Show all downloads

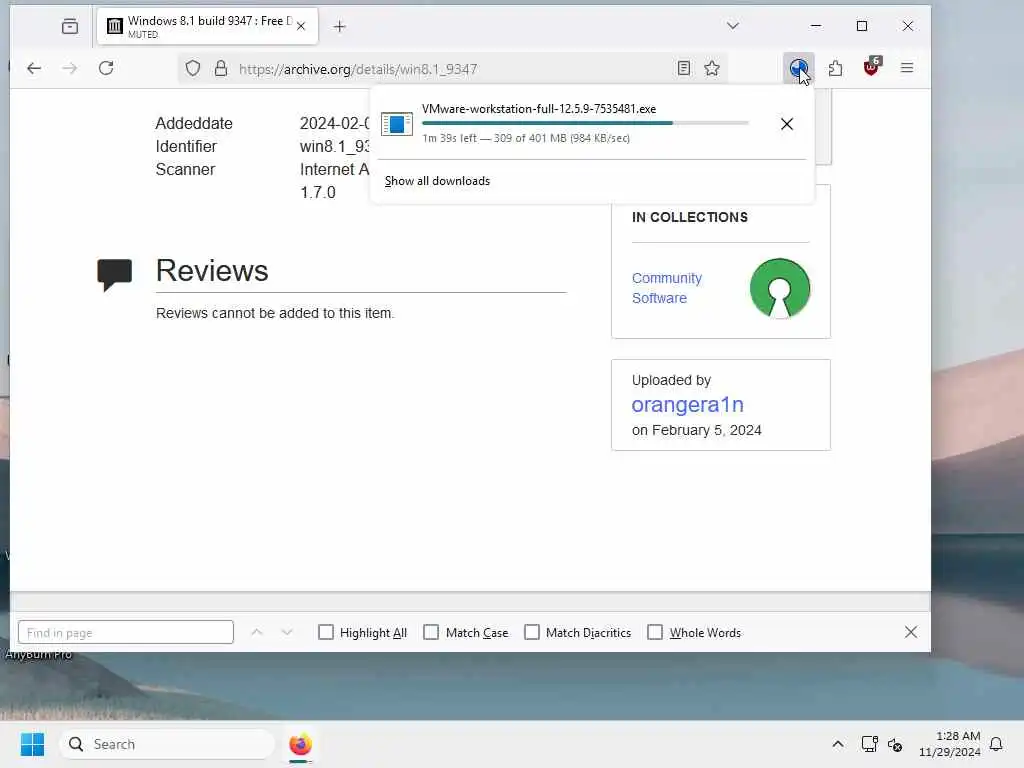pyautogui.click(x=437, y=181)
